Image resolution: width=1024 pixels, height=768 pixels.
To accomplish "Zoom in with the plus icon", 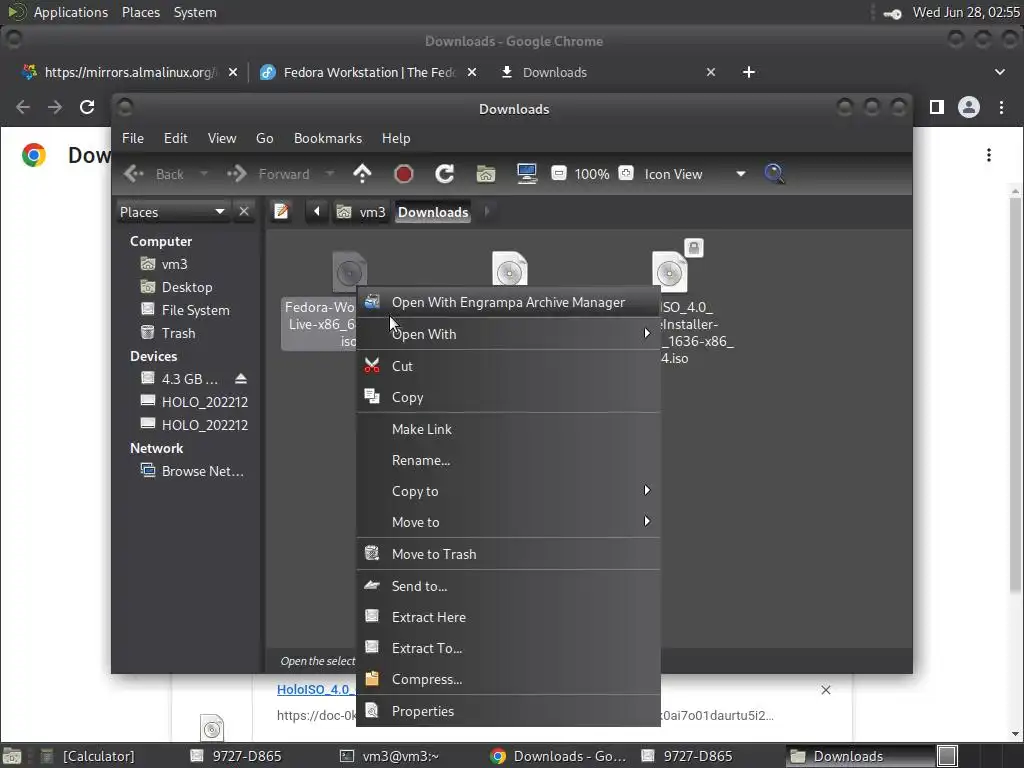I will [x=626, y=173].
